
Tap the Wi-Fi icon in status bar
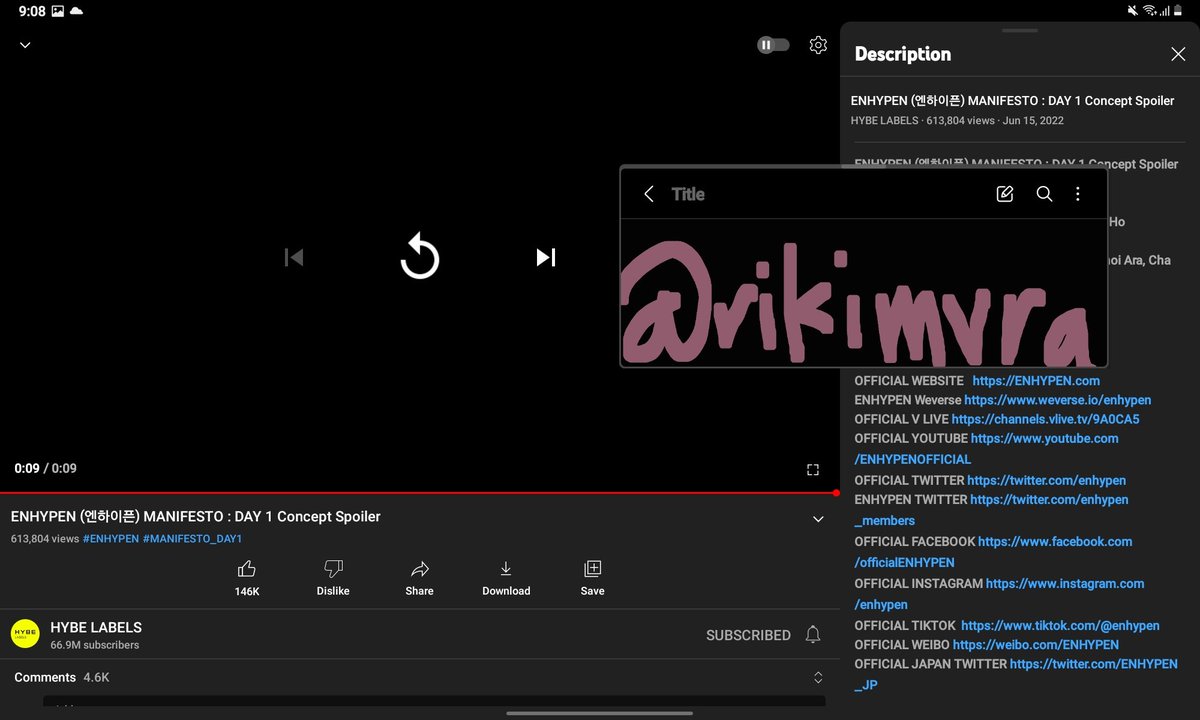point(1150,11)
